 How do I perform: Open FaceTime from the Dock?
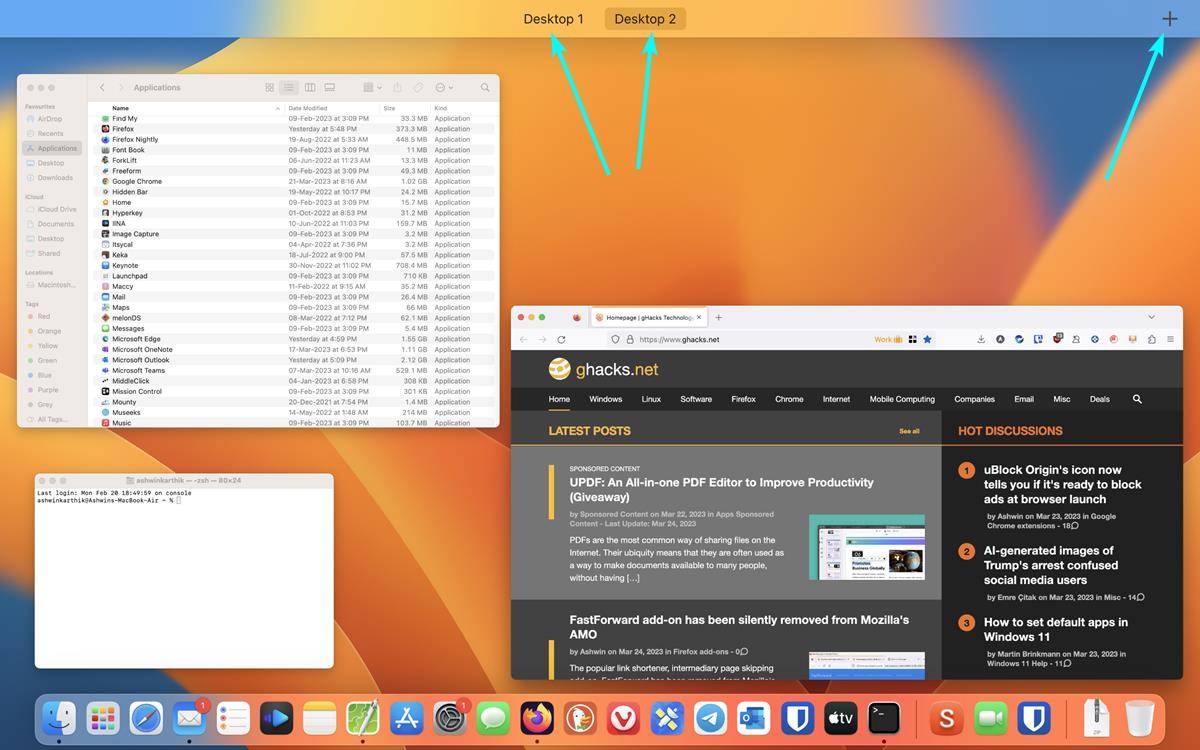point(989,718)
